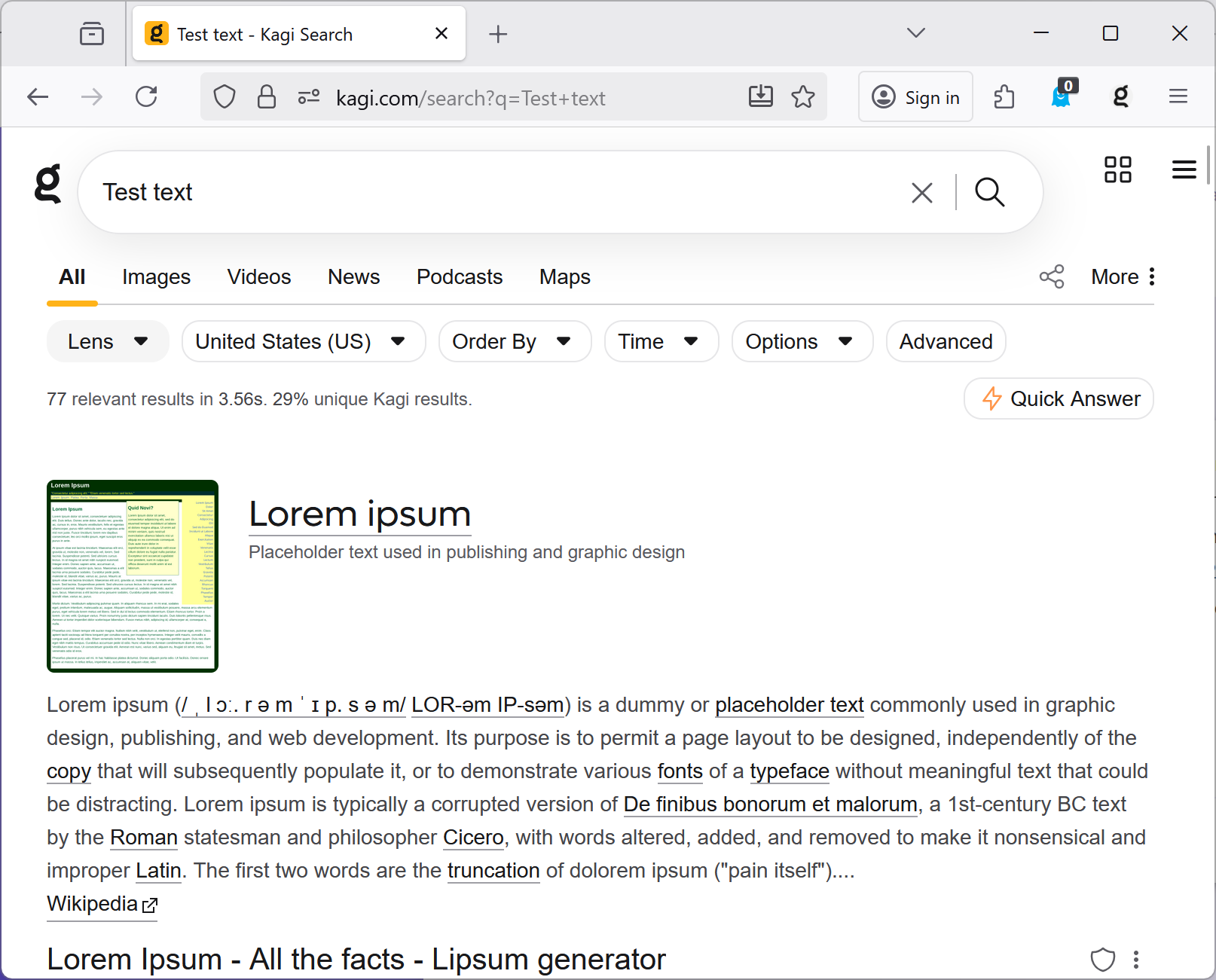Click the shield icon beside Lipsum result
Screen dimensions: 1216x980
coord(1102,960)
